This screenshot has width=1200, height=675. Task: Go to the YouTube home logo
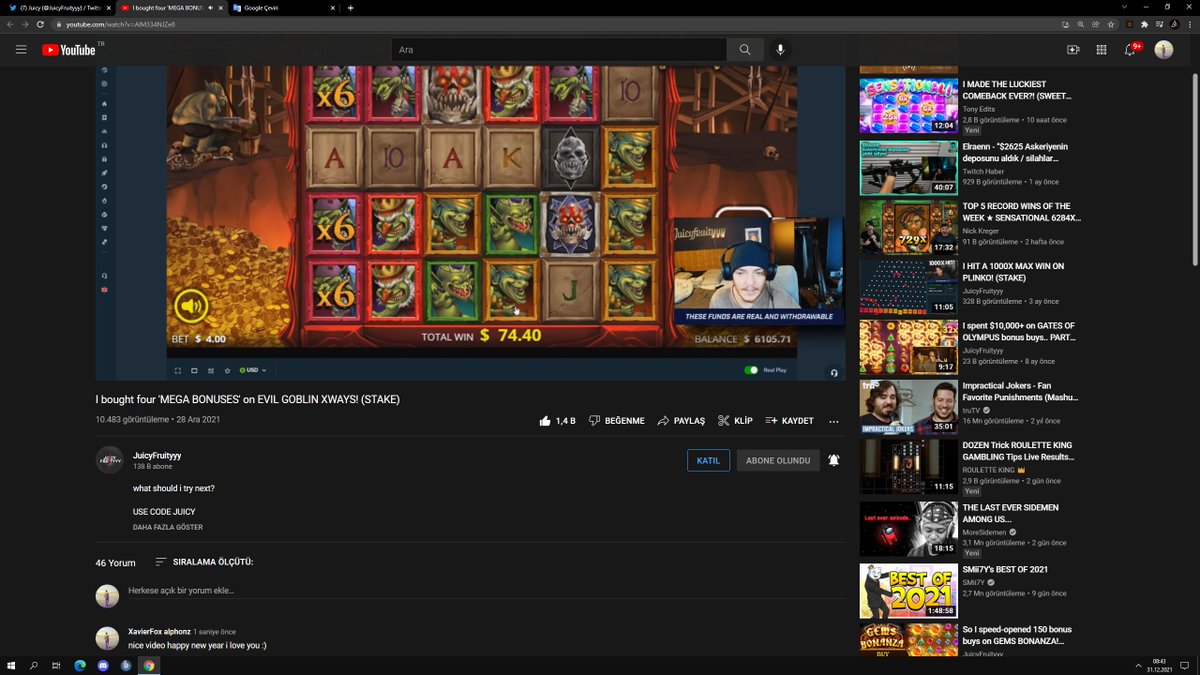click(68, 49)
